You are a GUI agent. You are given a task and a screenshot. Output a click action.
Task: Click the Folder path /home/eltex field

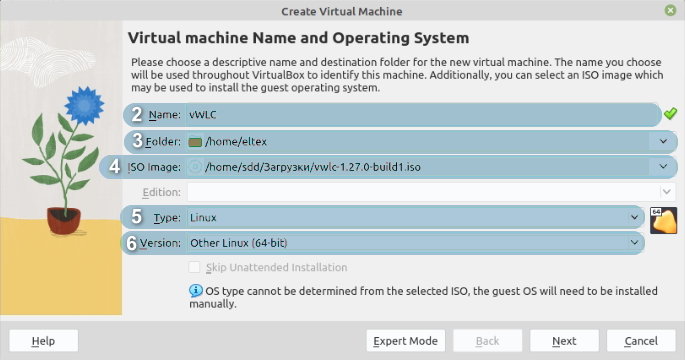pyautogui.click(x=432, y=142)
